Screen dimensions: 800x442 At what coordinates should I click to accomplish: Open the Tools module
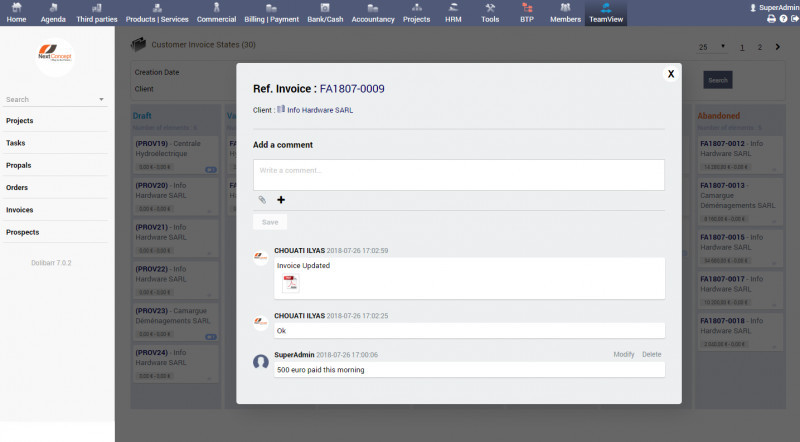point(490,13)
